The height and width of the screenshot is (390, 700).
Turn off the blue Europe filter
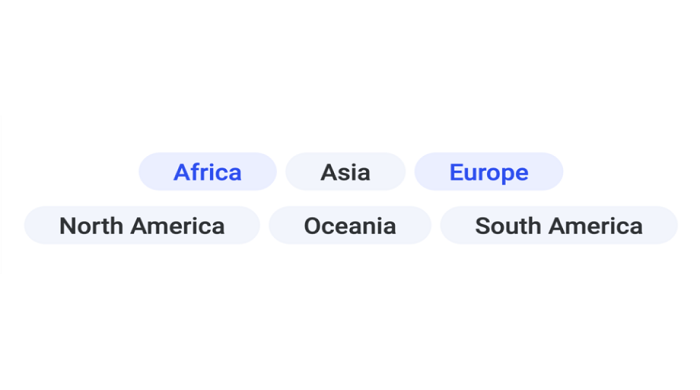[489, 172]
